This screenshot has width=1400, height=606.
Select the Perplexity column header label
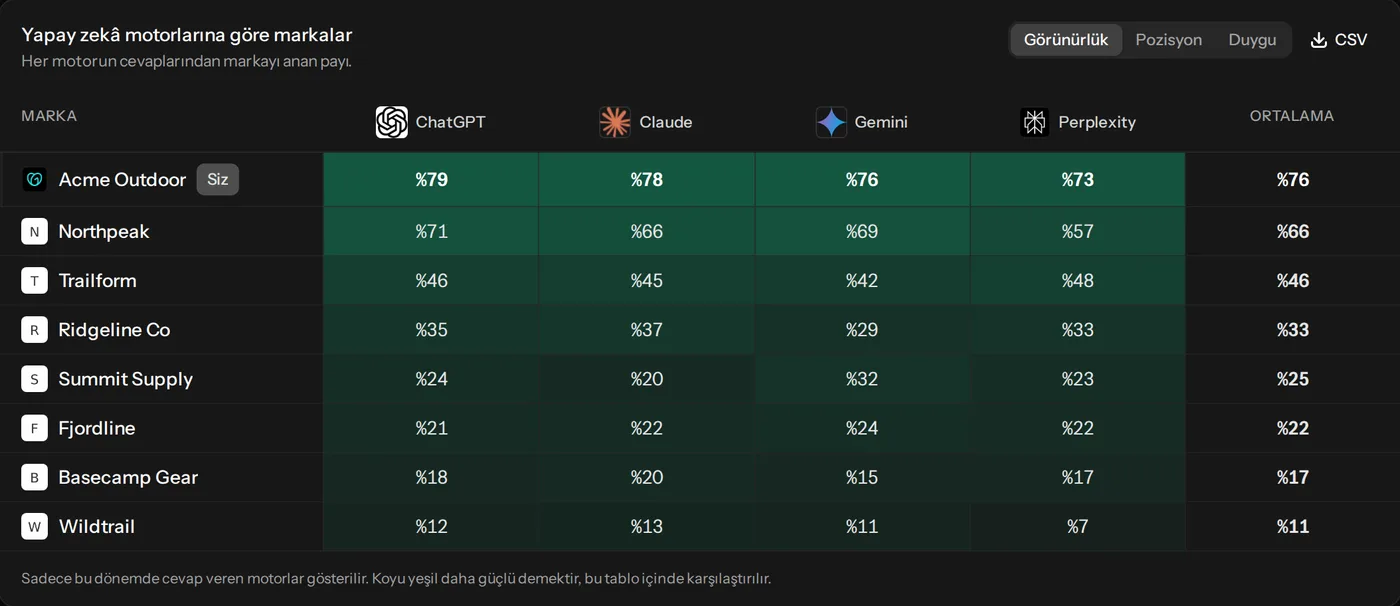[1097, 122]
